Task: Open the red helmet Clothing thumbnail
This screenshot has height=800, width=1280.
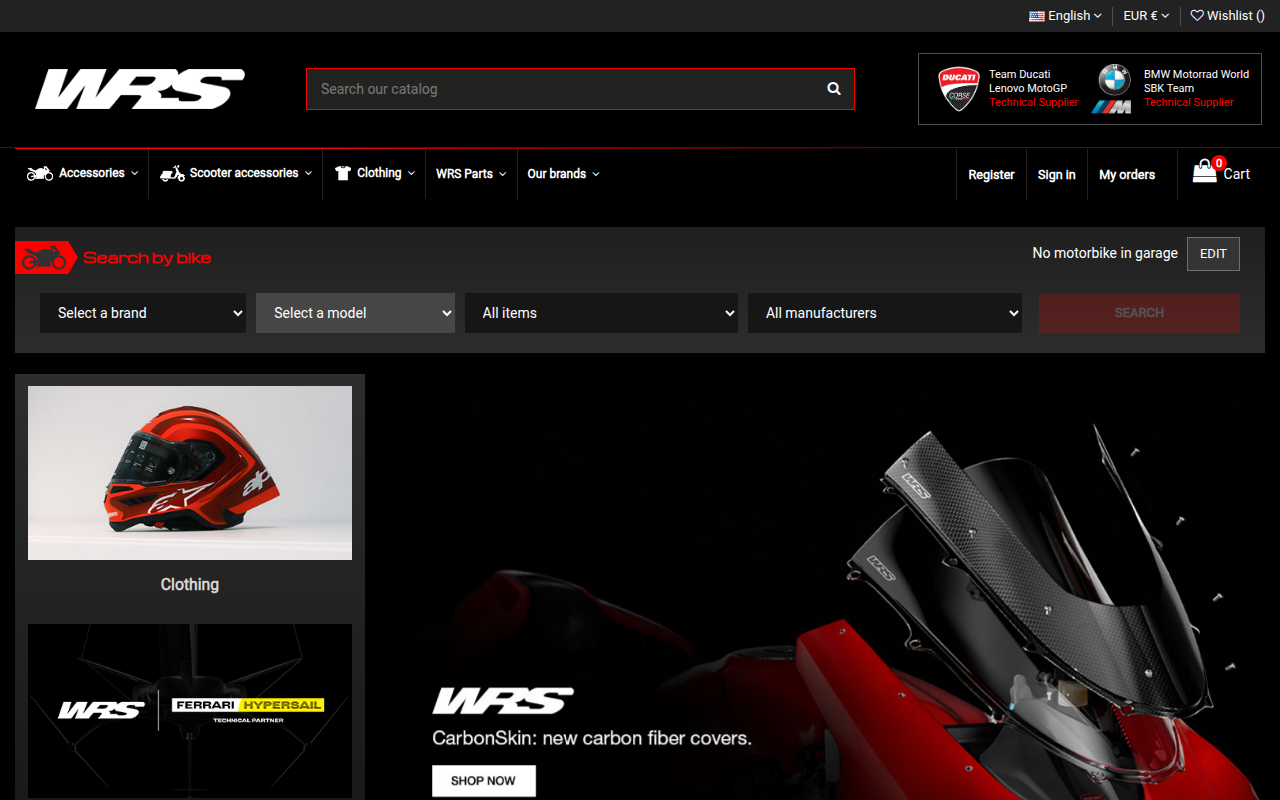Action: (190, 473)
